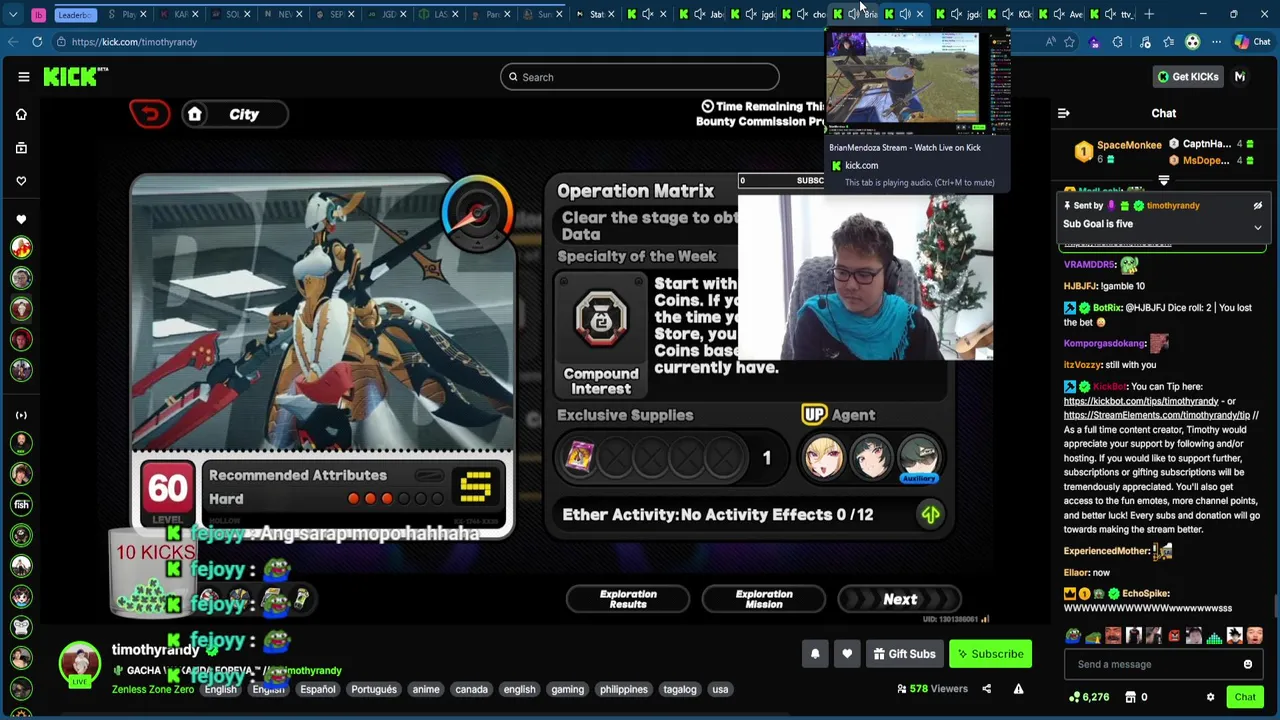
Task: Open Exploration Results in game
Action: click(628, 599)
